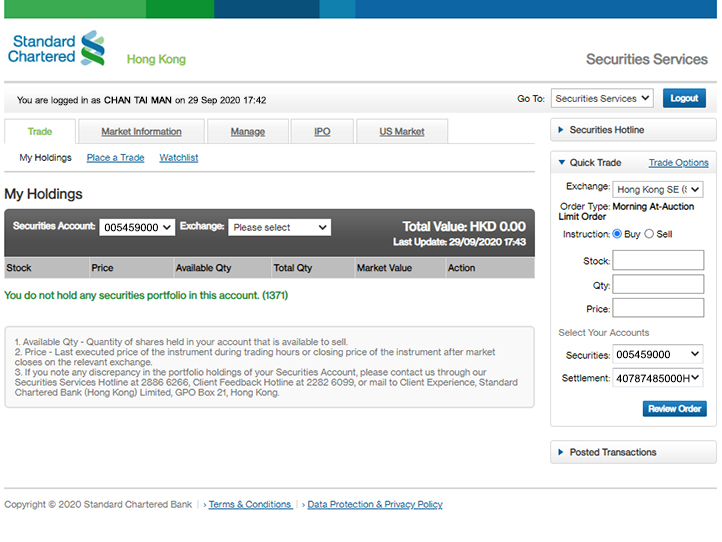Switch to the Trade tab
The image size is (722, 542).
click(40, 132)
